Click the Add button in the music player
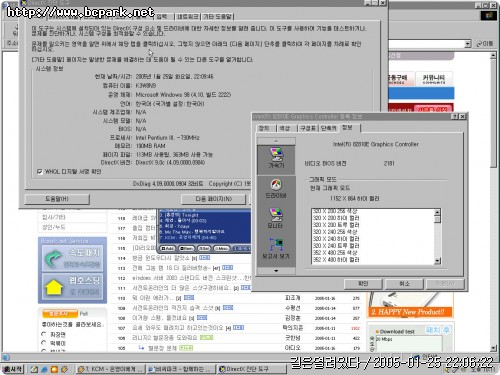Viewport: 500px width, 375px height. pos(168,248)
